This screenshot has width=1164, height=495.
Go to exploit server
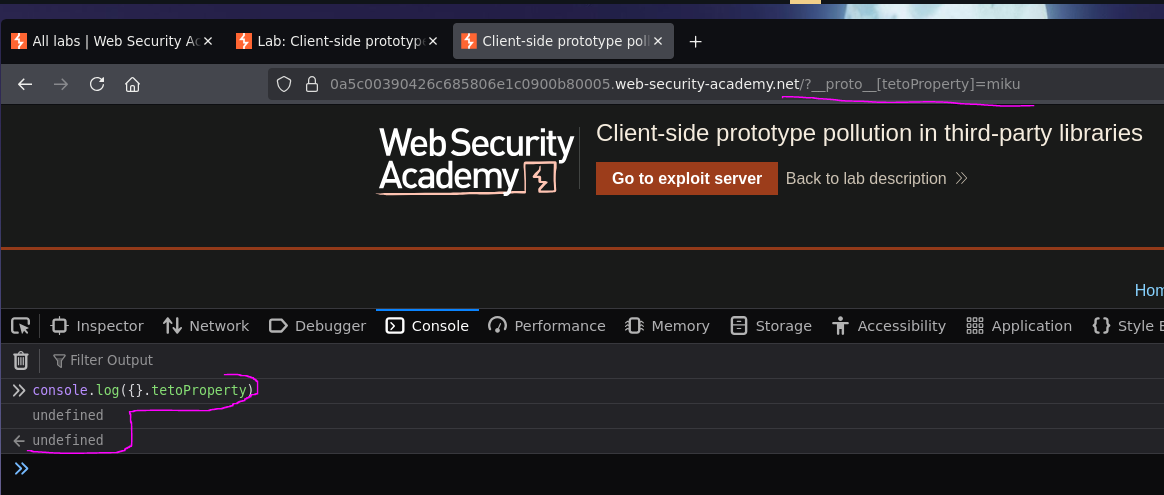tap(687, 179)
